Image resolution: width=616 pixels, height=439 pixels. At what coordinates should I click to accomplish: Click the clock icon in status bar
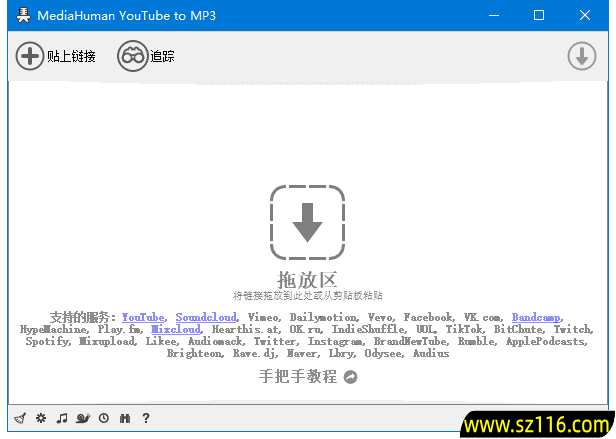point(104,418)
